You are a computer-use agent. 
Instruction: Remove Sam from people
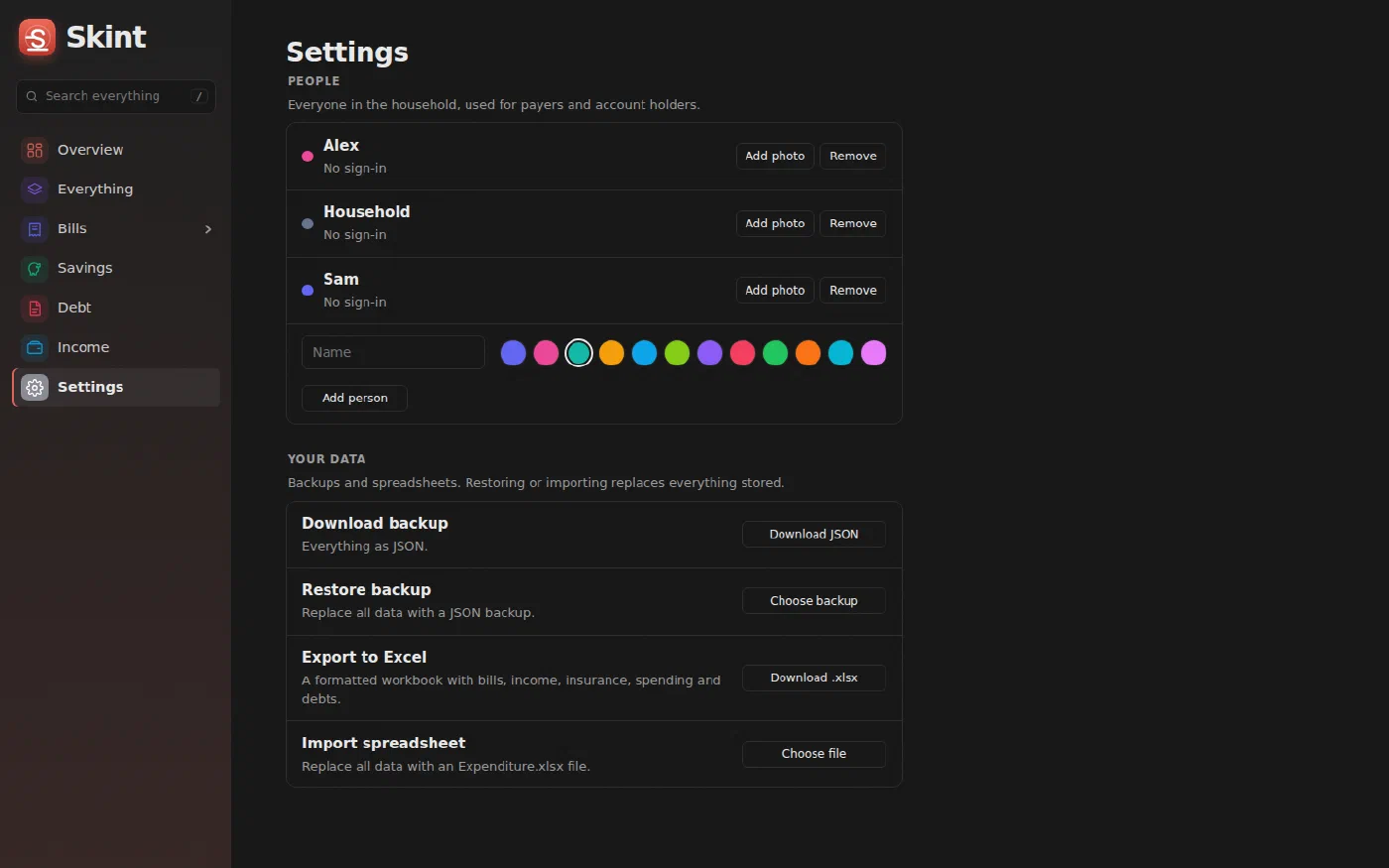point(853,291)
